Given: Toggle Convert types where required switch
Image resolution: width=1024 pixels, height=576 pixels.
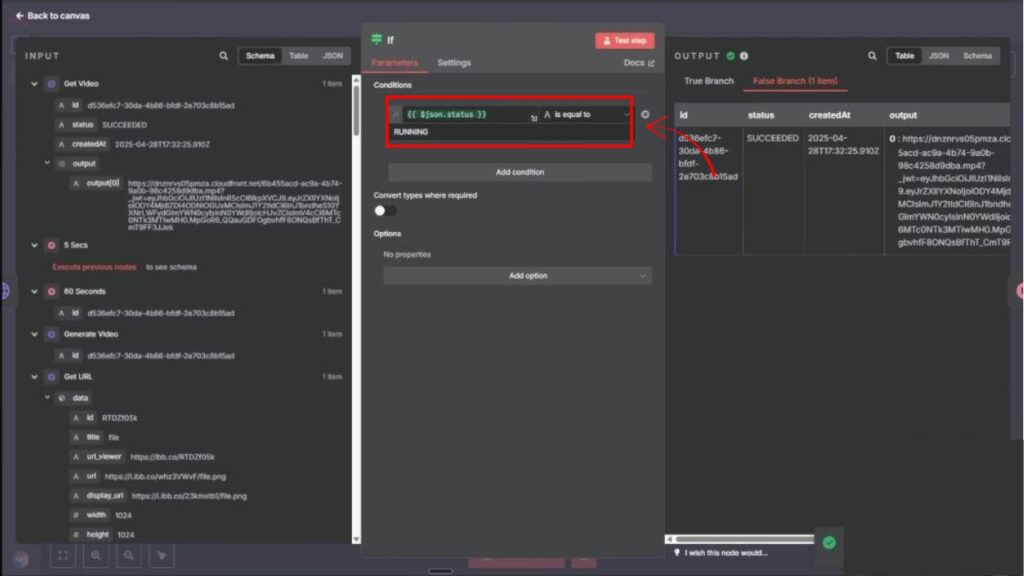Looking at the screenshot, I should [385, 211].
